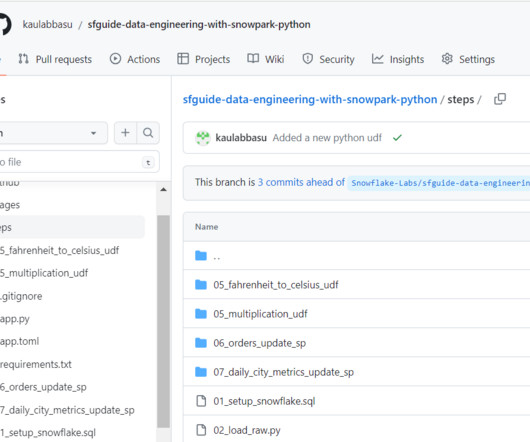Switch to the Pull requests tab
Image resolution: width=530 pixels, height=442 pixels.
tap(55, 59)
